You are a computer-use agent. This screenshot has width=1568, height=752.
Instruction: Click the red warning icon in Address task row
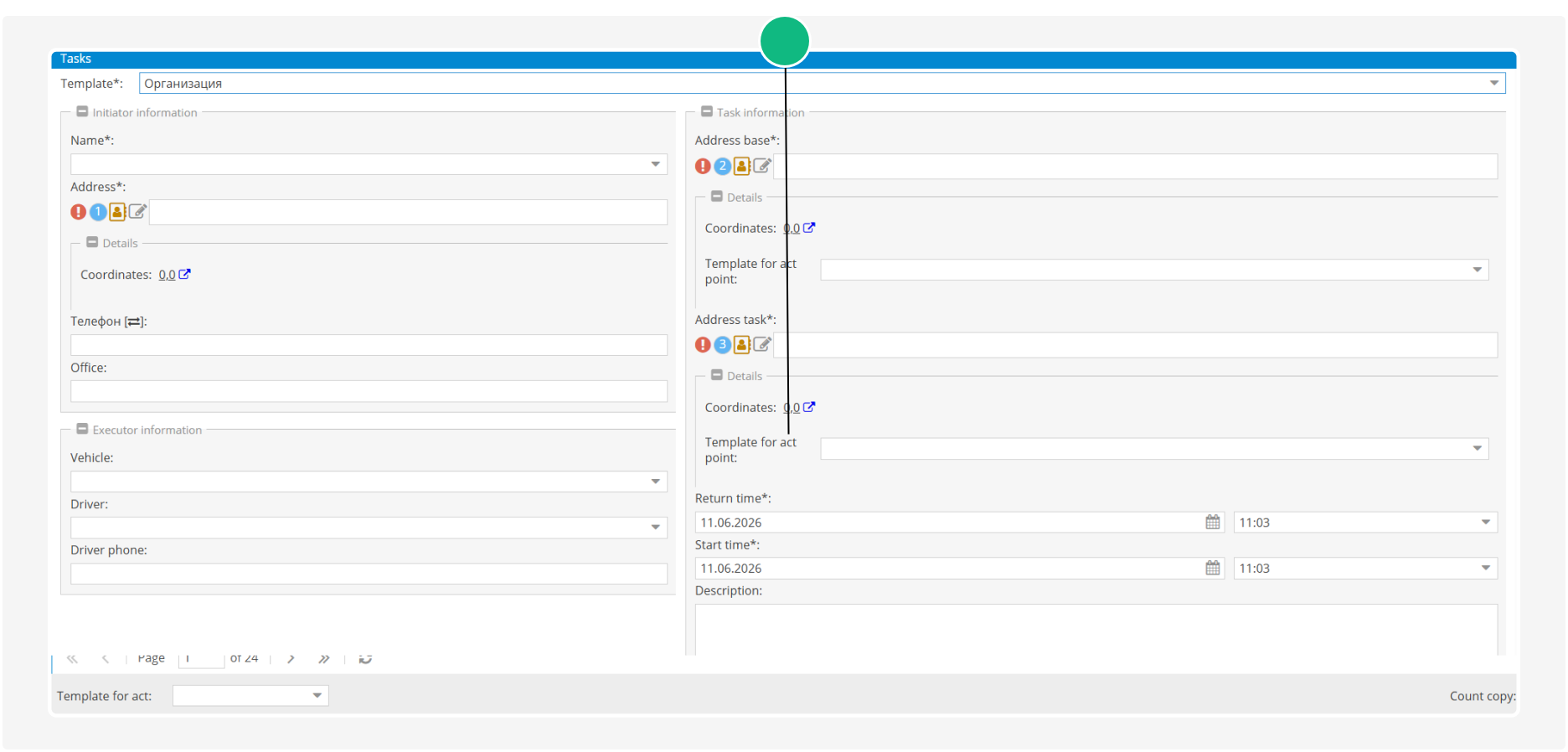click(x=703, y=345)
